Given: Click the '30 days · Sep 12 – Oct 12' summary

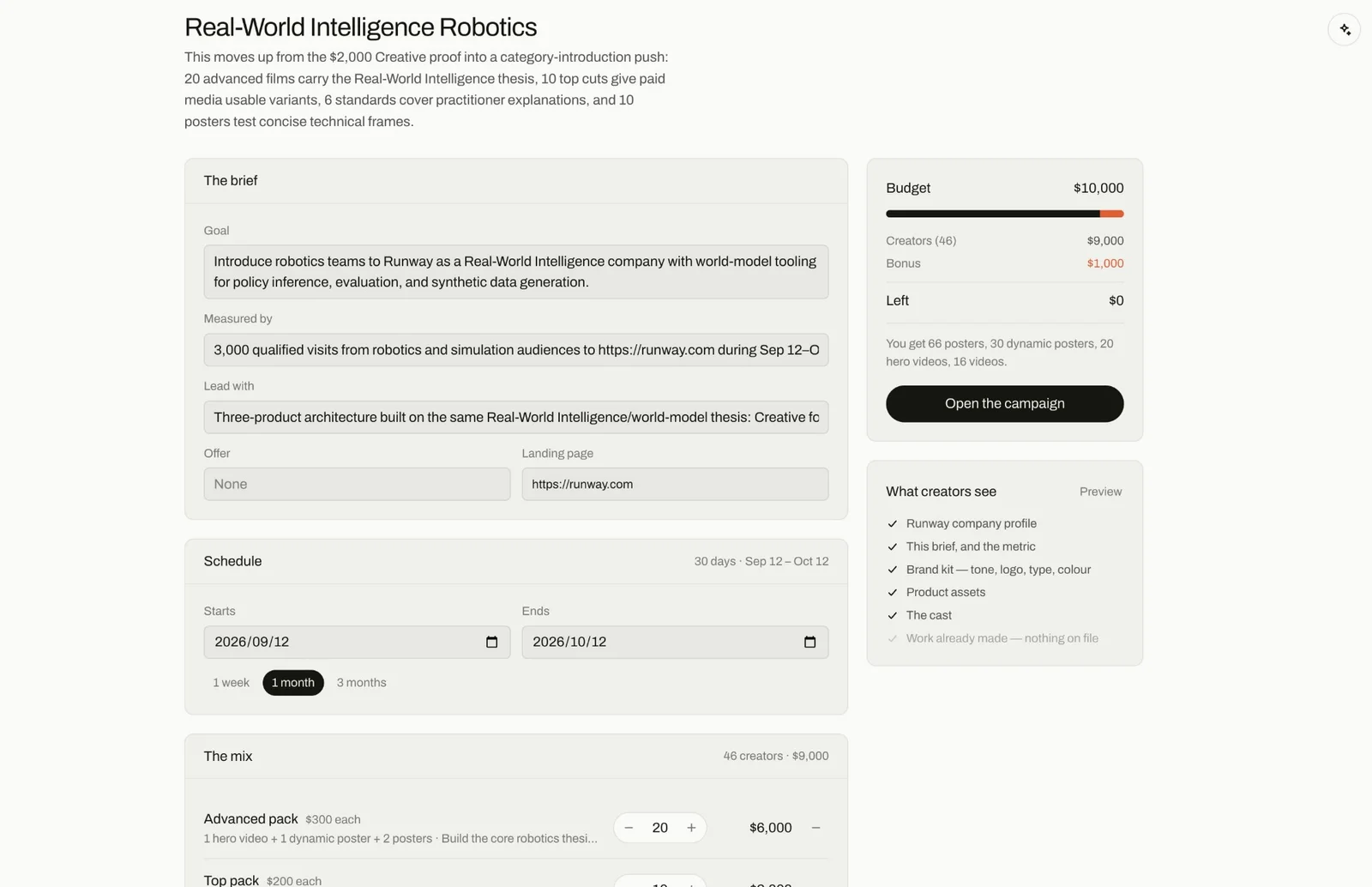Looking at the screenshot, I should point(761,561).
